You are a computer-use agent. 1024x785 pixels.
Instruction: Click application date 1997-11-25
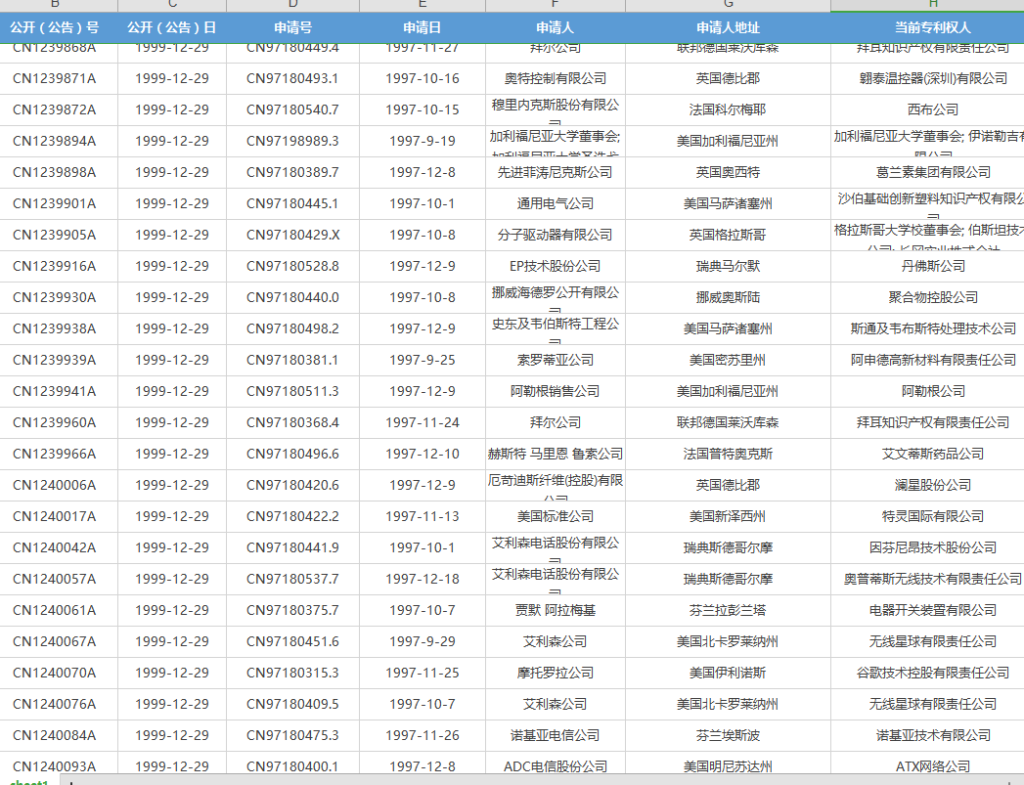pos(422,673)
